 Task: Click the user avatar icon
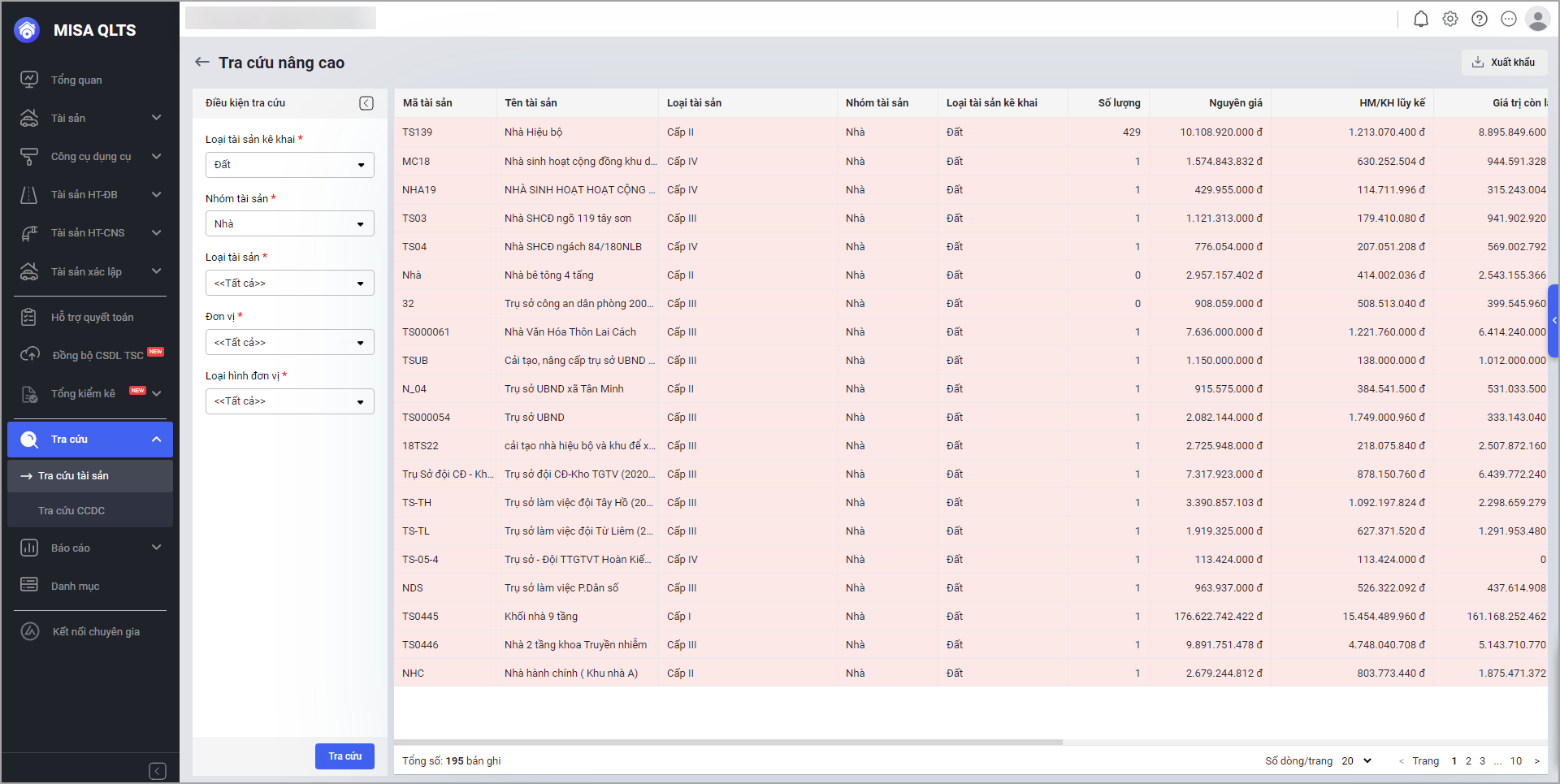1537,19
